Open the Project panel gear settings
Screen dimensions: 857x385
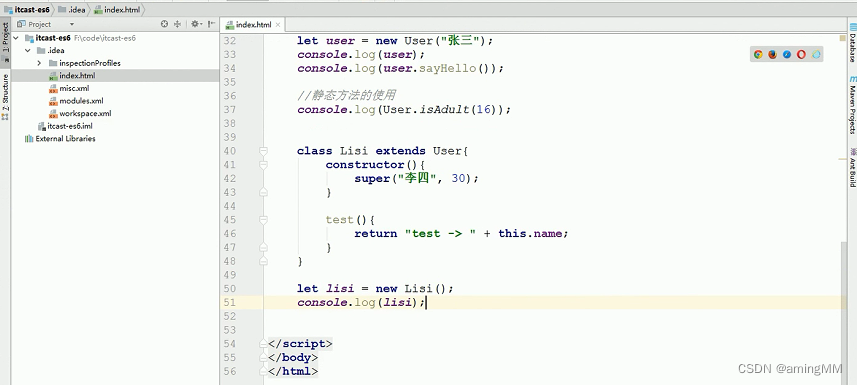click(x=195, y=24)
